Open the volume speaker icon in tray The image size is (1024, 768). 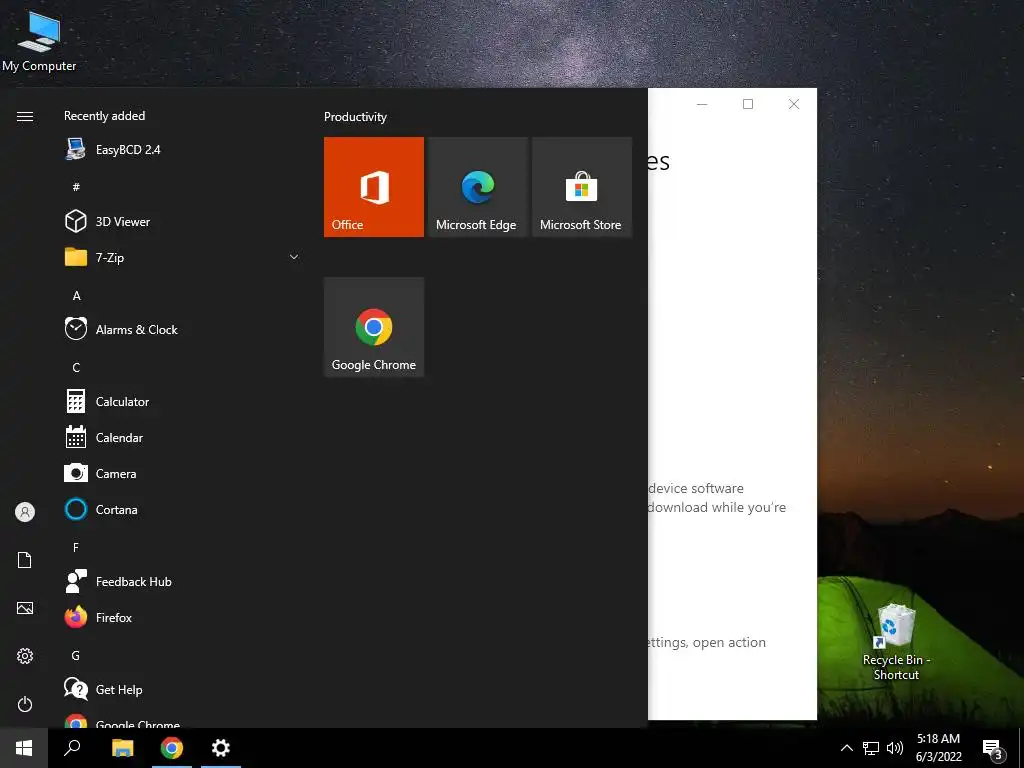coord(895,748)
